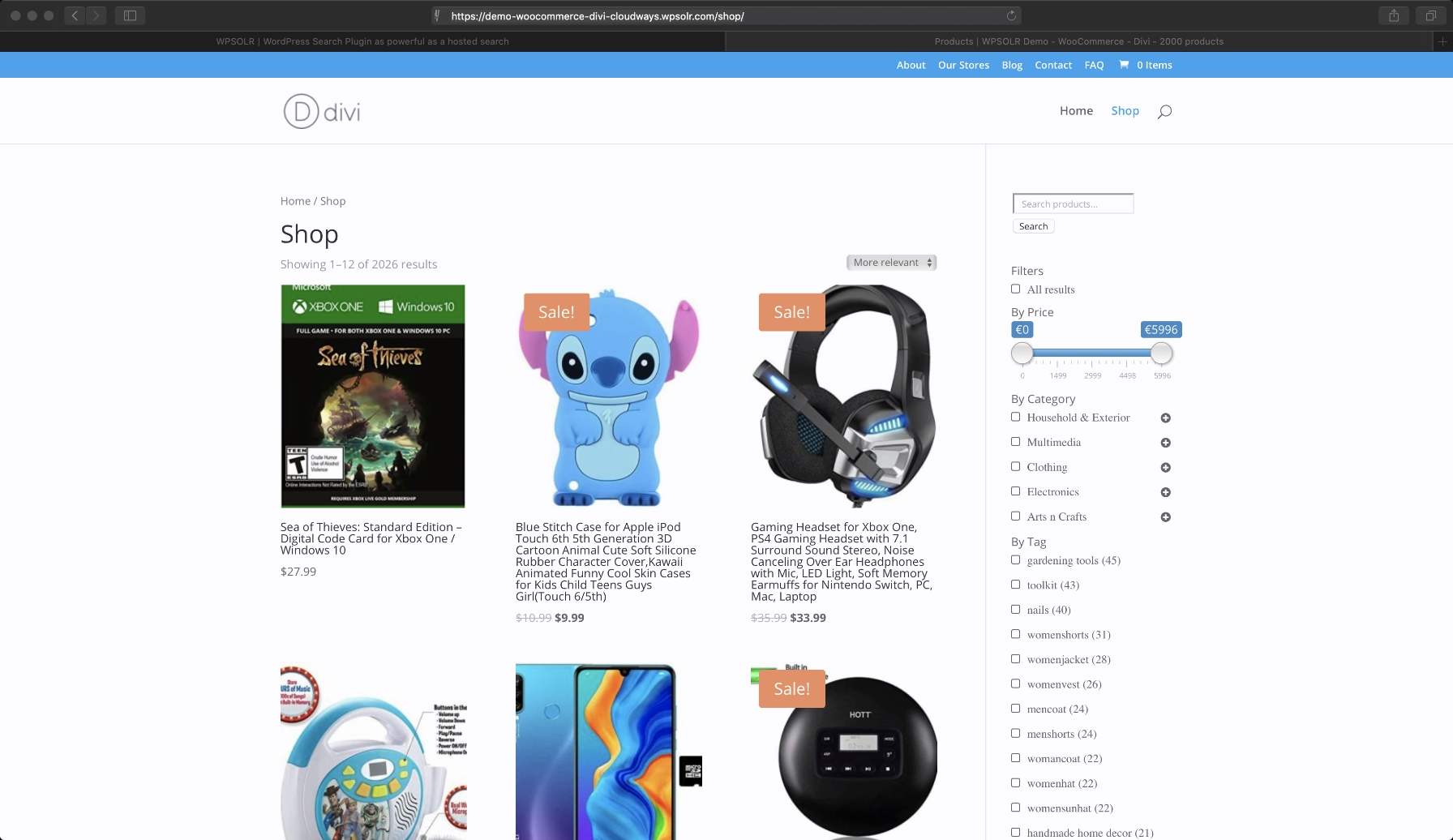Image resolution: width=1453 pixels, height=840 pixels.
Task: Expand Household & Exterior category plus icon
Action: click(1165, 418)
